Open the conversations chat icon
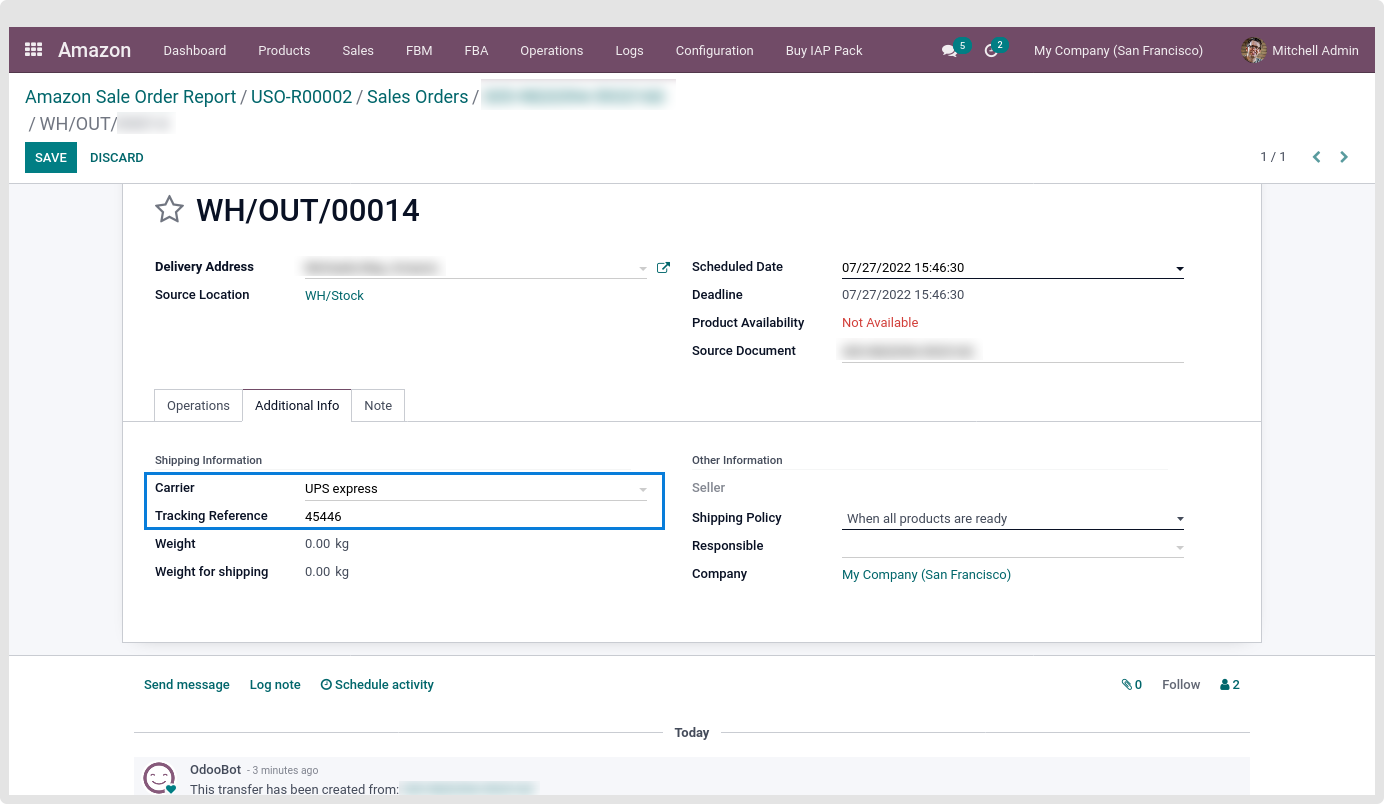This screenshot has height=804, width=1384. coord(949,50)
